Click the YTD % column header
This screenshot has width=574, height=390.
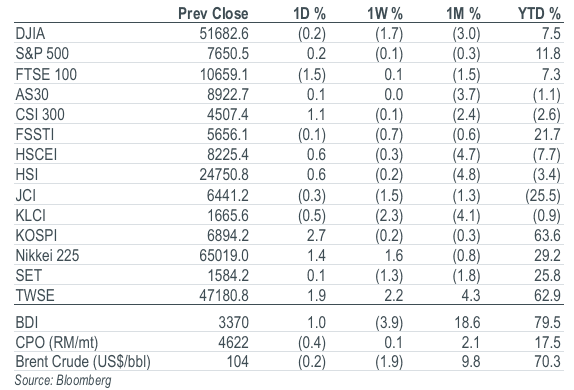(x=539, y=14)
